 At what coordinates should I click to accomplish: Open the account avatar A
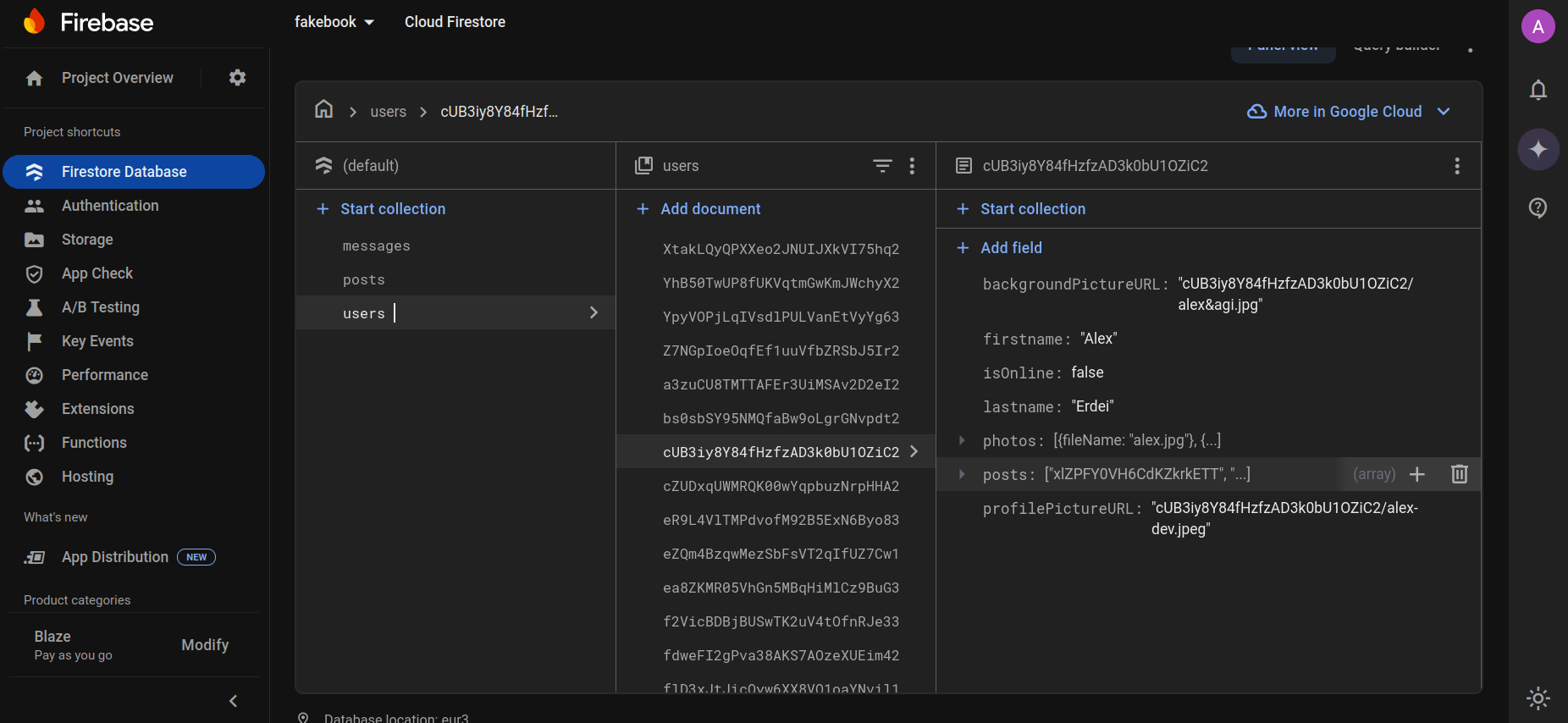click(x=1538, y=26)
